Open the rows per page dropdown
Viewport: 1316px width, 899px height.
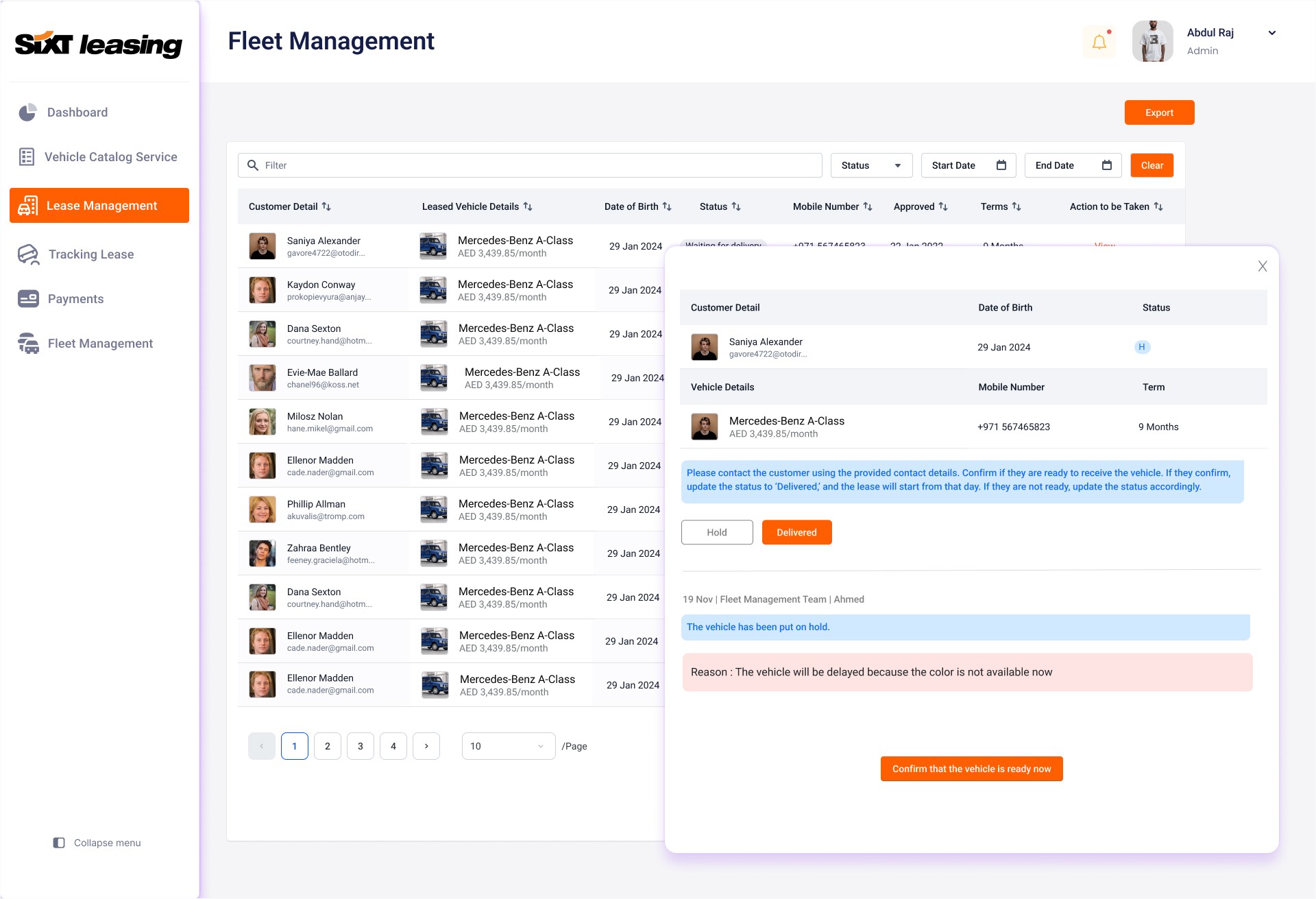508,746
